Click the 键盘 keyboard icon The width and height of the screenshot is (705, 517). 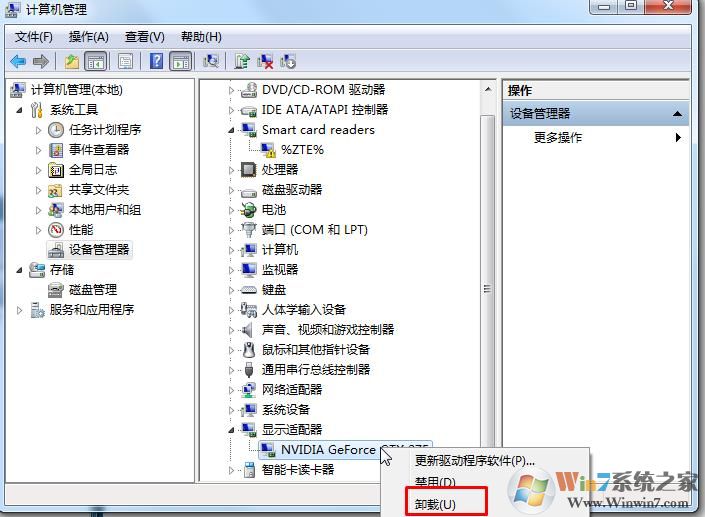tap(248, 290)
